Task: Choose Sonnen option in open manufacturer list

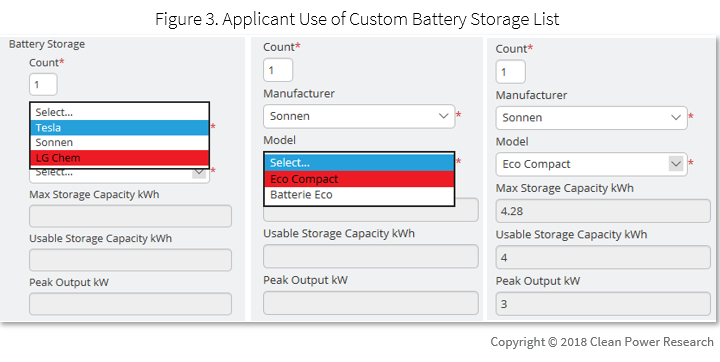Action: point(119,142)
